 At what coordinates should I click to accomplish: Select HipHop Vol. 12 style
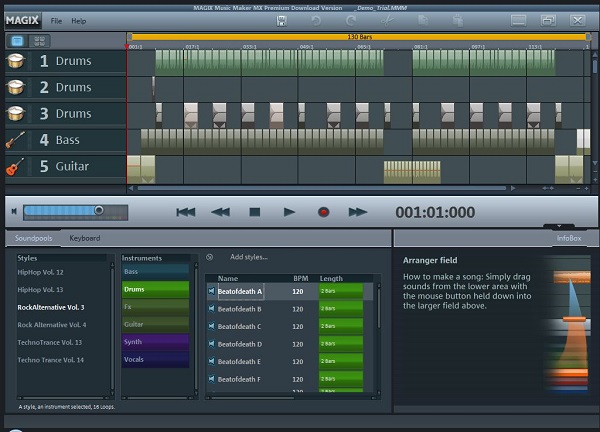[40, 272]
